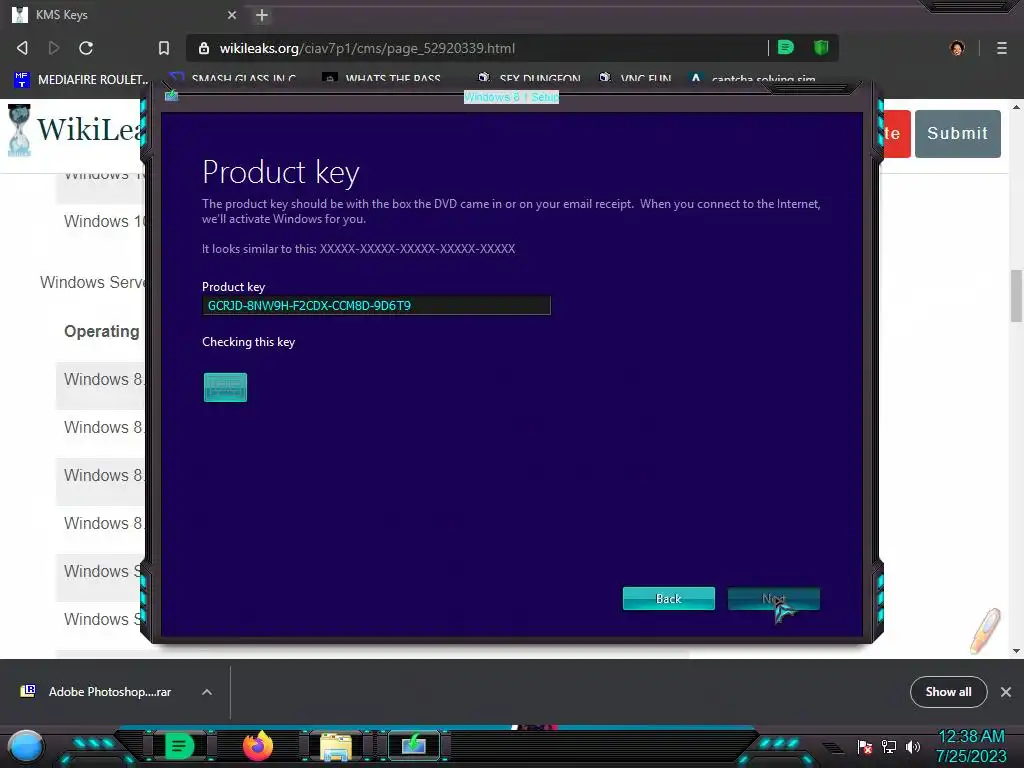Open the Start orb menu
The image size is (1024, 768).
(x=26, y=746)
